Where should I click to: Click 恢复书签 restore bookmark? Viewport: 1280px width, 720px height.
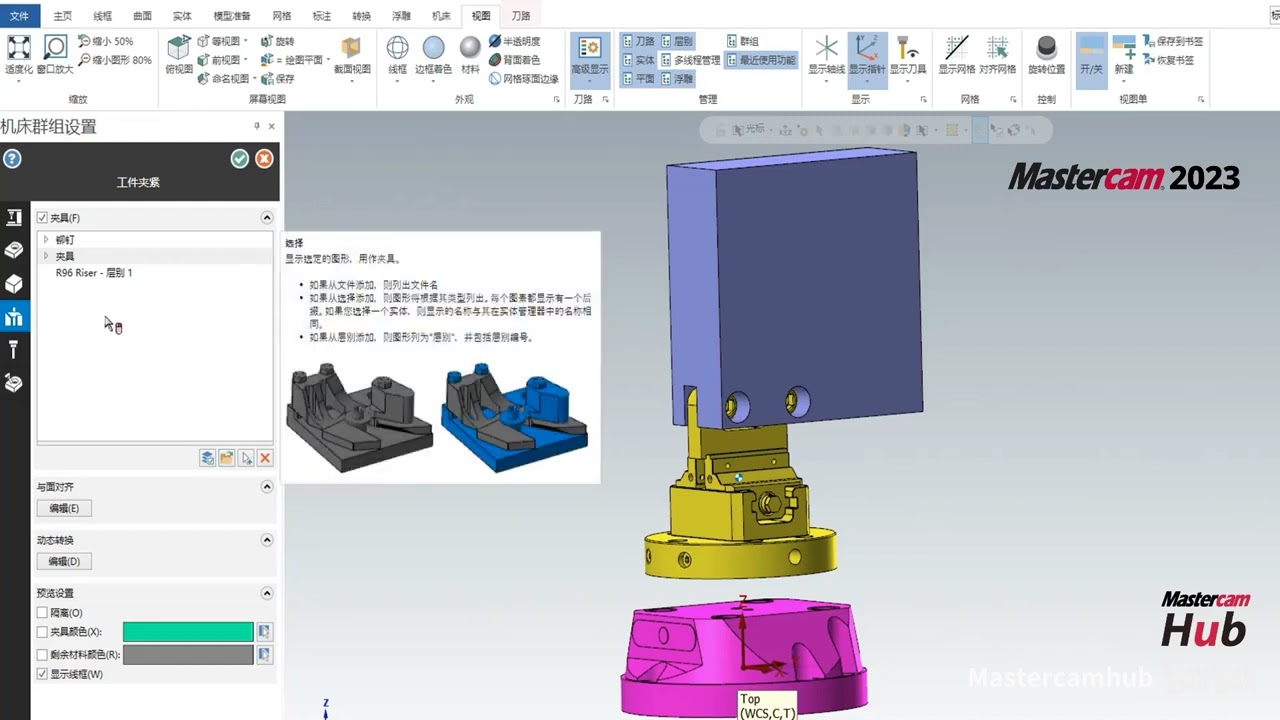(1167, 60)
